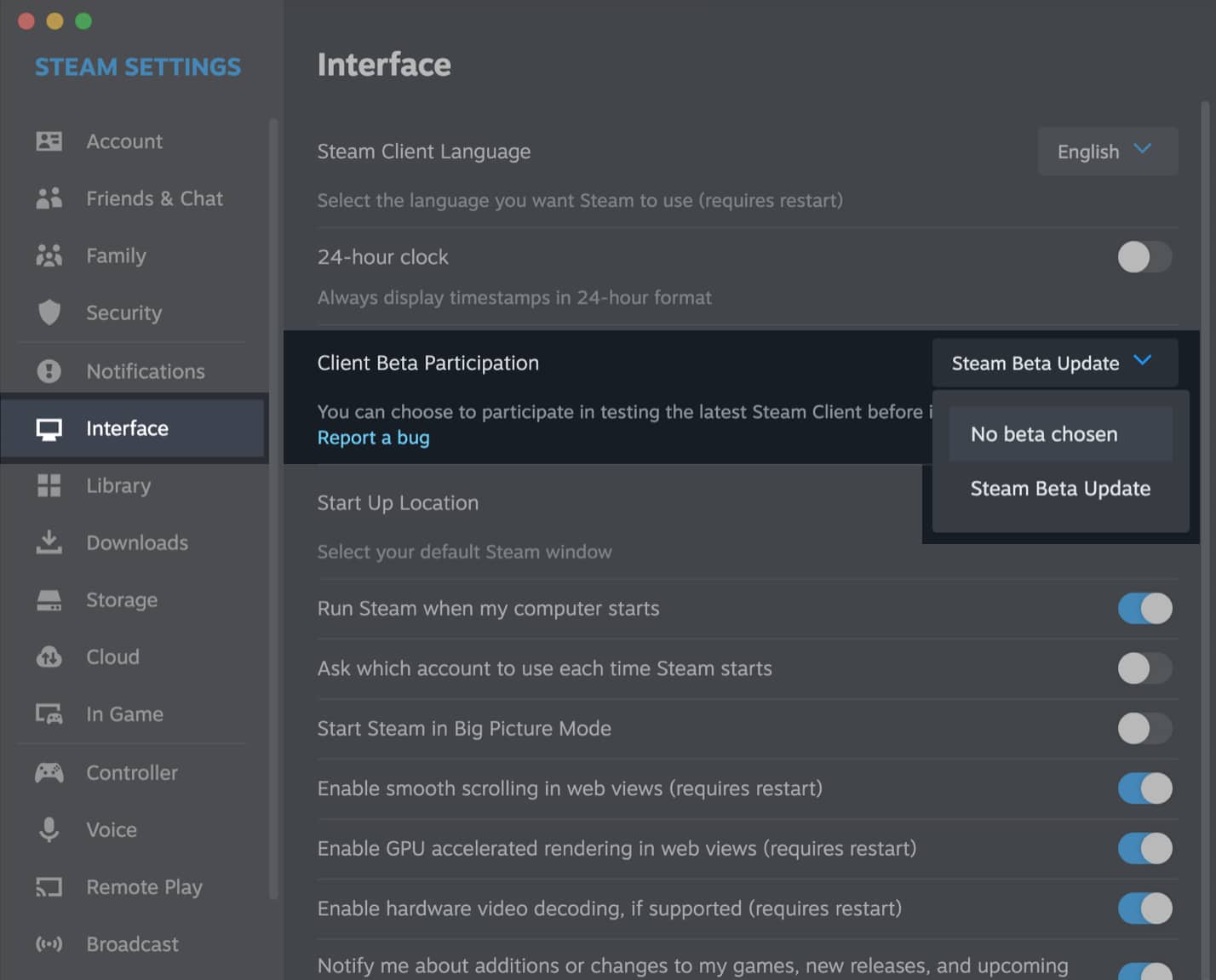Open Account settings label

(x=124, y=141)
